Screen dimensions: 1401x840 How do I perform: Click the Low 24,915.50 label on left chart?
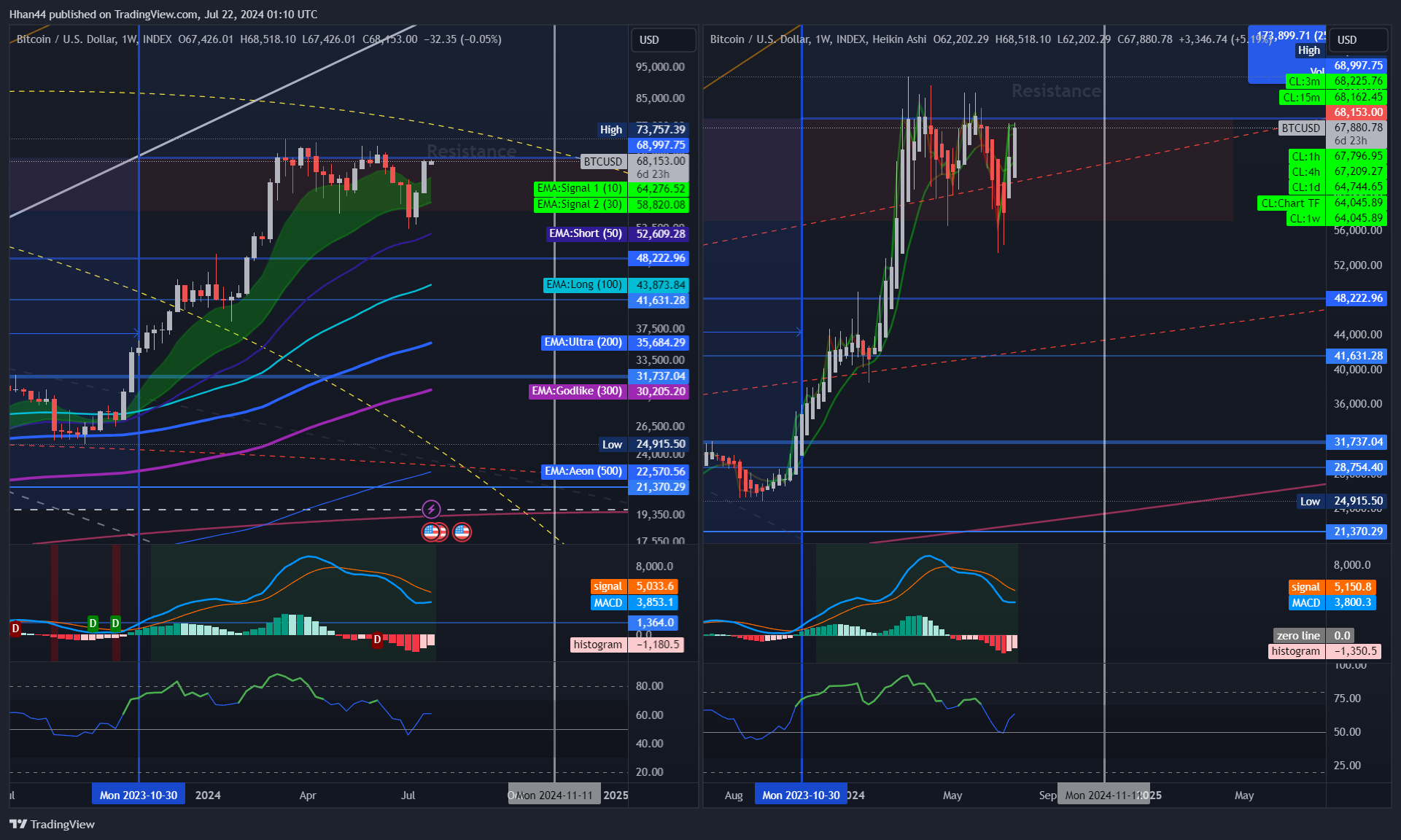[x=643, y=444]
